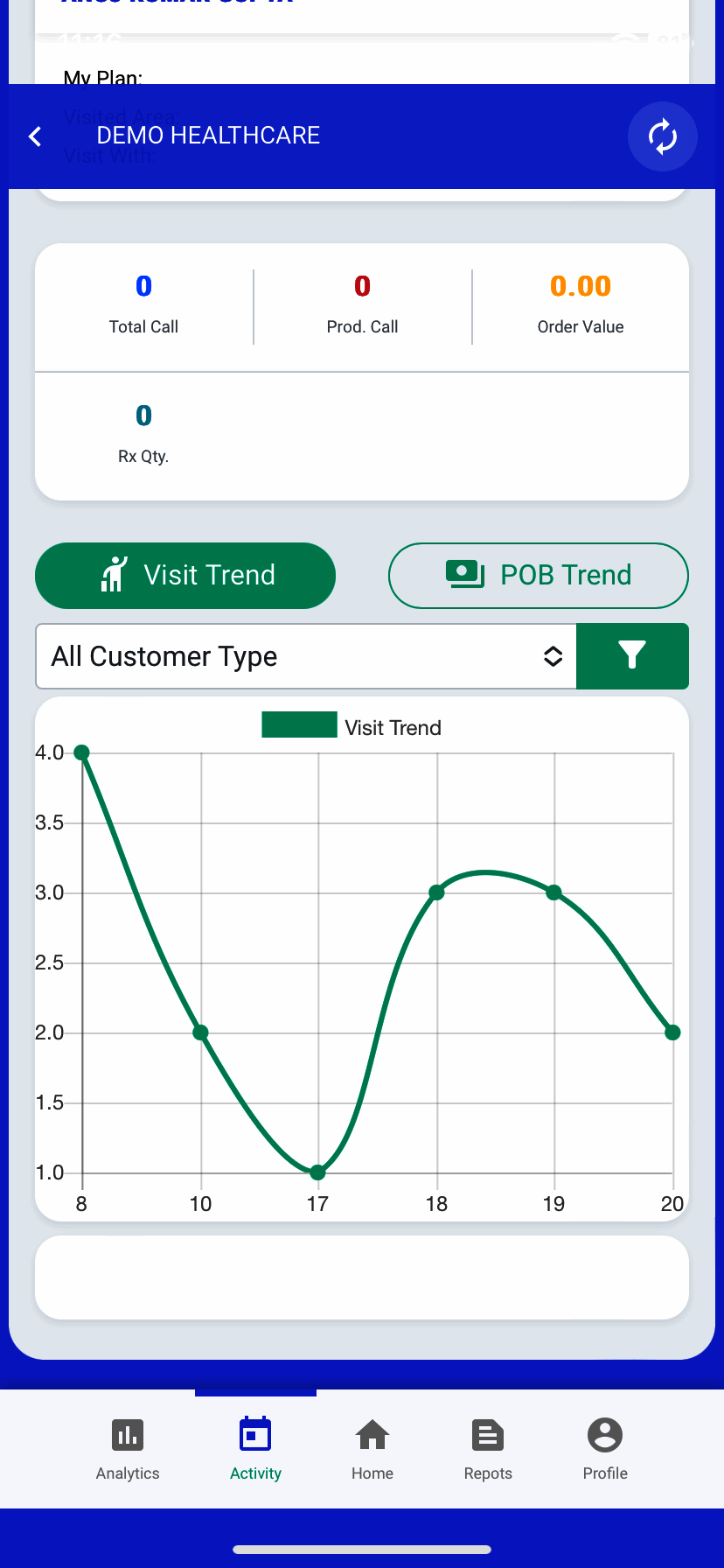This screenshot has height=1568, width=724.
Task: Tap the Rx Qty. count
Action: pos(143,416)
